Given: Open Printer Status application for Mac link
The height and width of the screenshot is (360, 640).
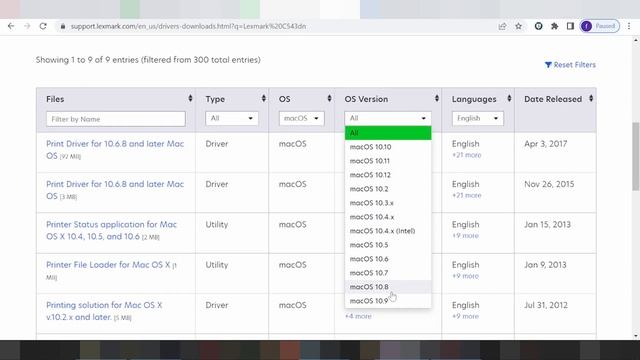Looking at the screenshot, I should click(111, 230).
